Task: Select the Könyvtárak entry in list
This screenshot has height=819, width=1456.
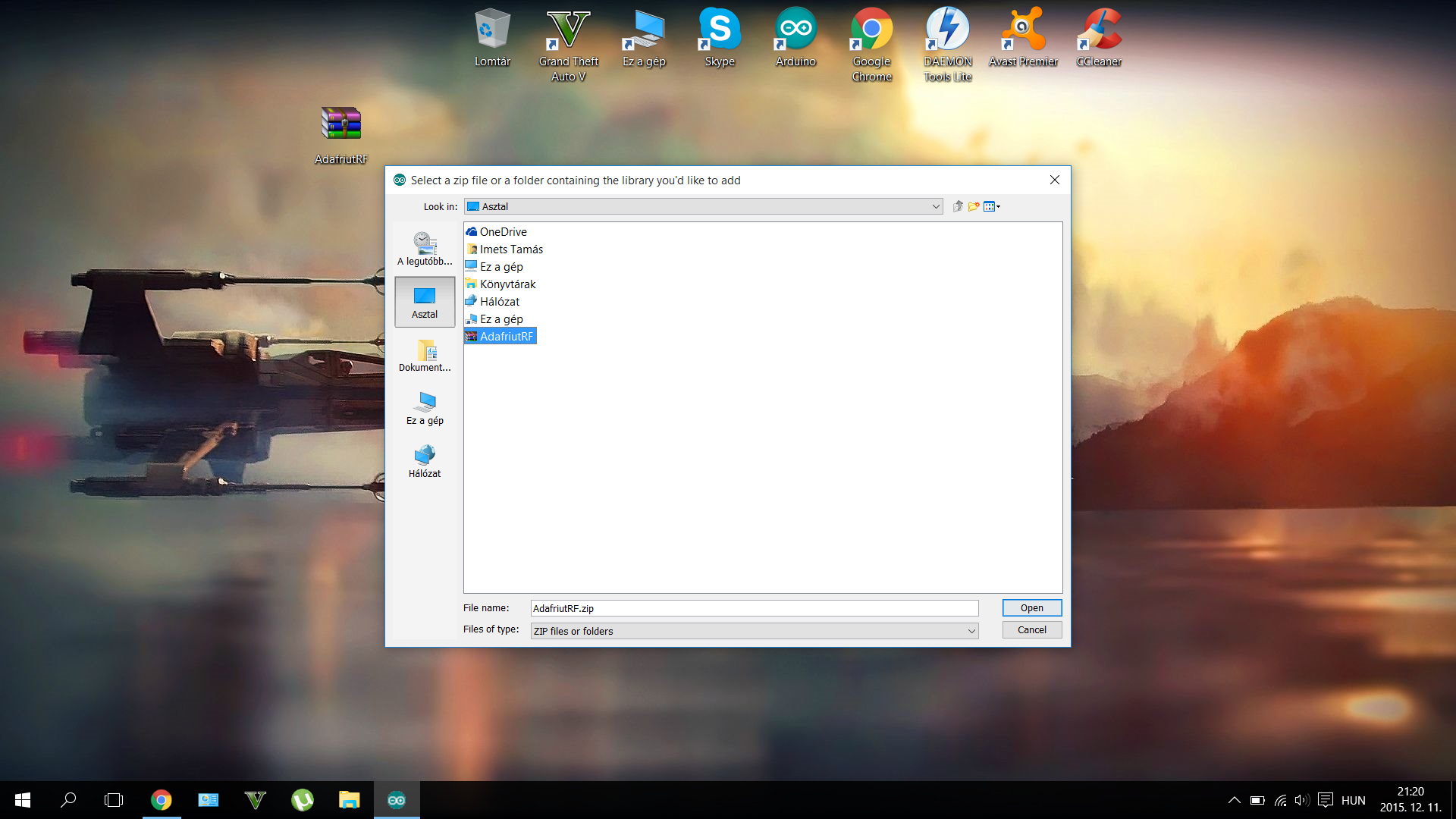Action: [507, 284]
